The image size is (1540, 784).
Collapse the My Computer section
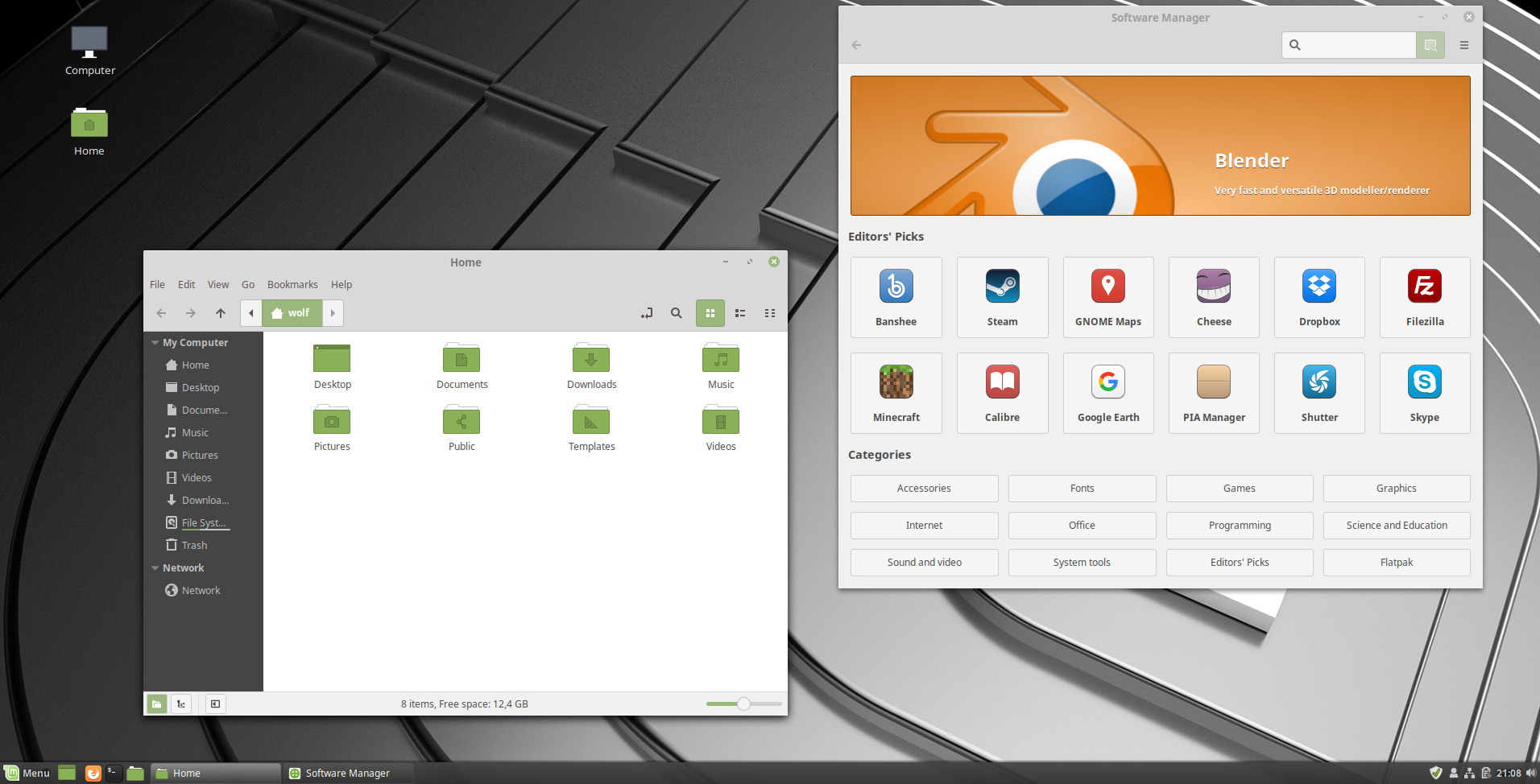click(x=155, y=343)
